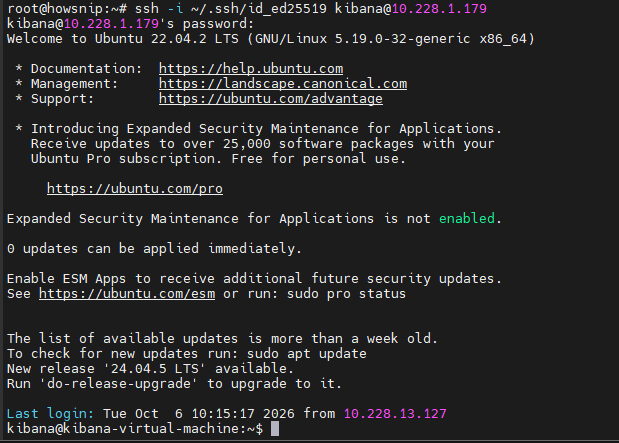Open the ubuntu.com/esm link
The width and height of the screenshot is (619, 443).
(x=127, y=294)
